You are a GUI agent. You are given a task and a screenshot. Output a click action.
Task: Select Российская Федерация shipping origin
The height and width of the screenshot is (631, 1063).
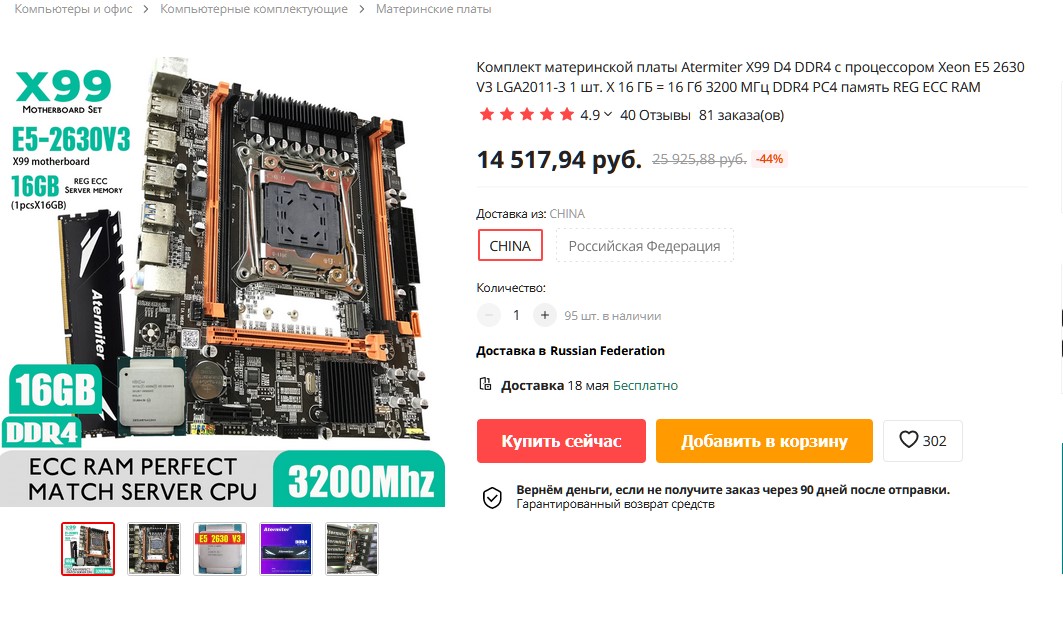644,245
